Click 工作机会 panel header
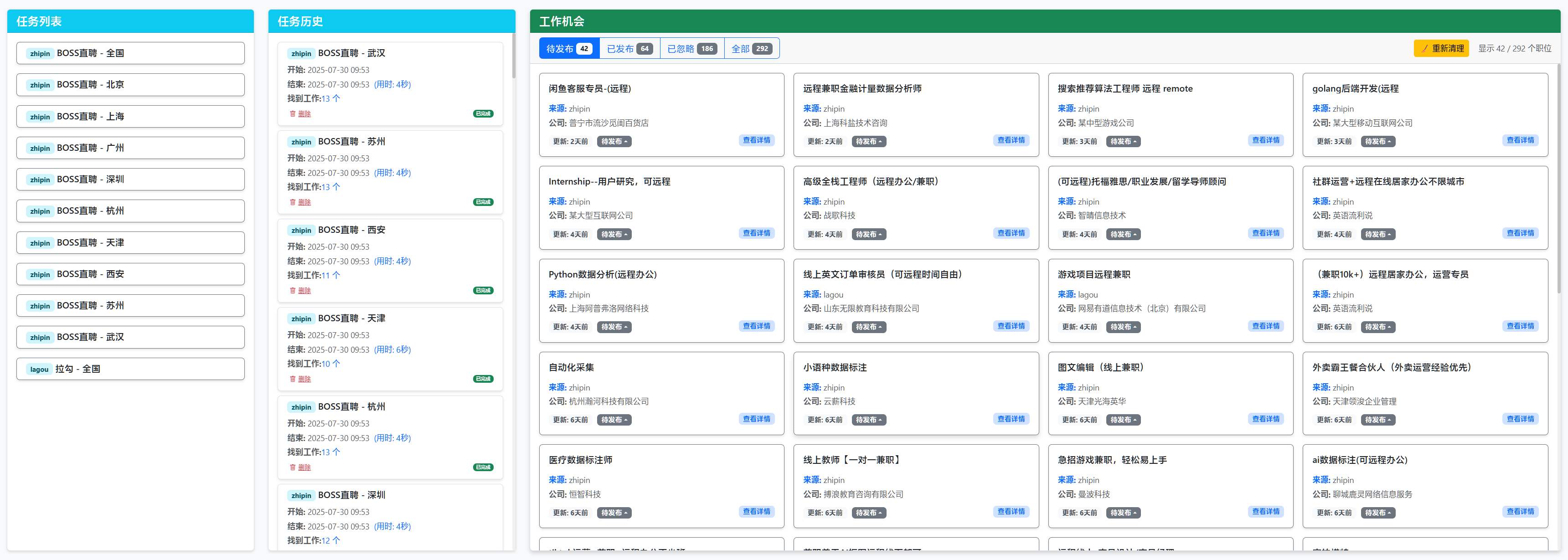The height and width of the screenshot is (560, 1568). [x=1045, y=21]
